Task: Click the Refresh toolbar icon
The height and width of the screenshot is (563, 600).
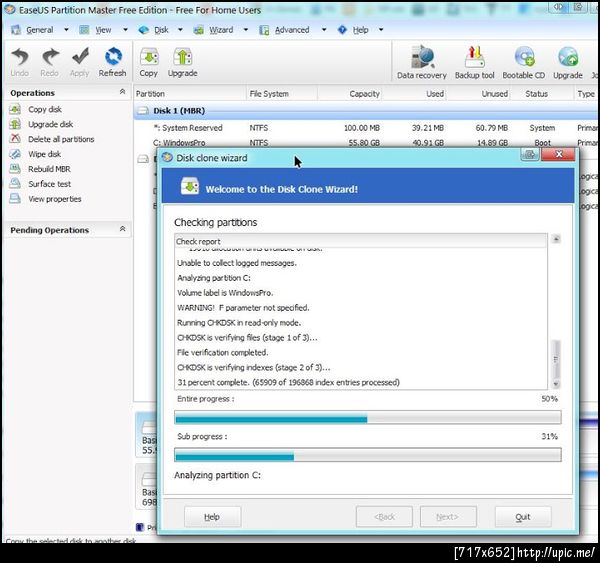Action: [113, 56]
